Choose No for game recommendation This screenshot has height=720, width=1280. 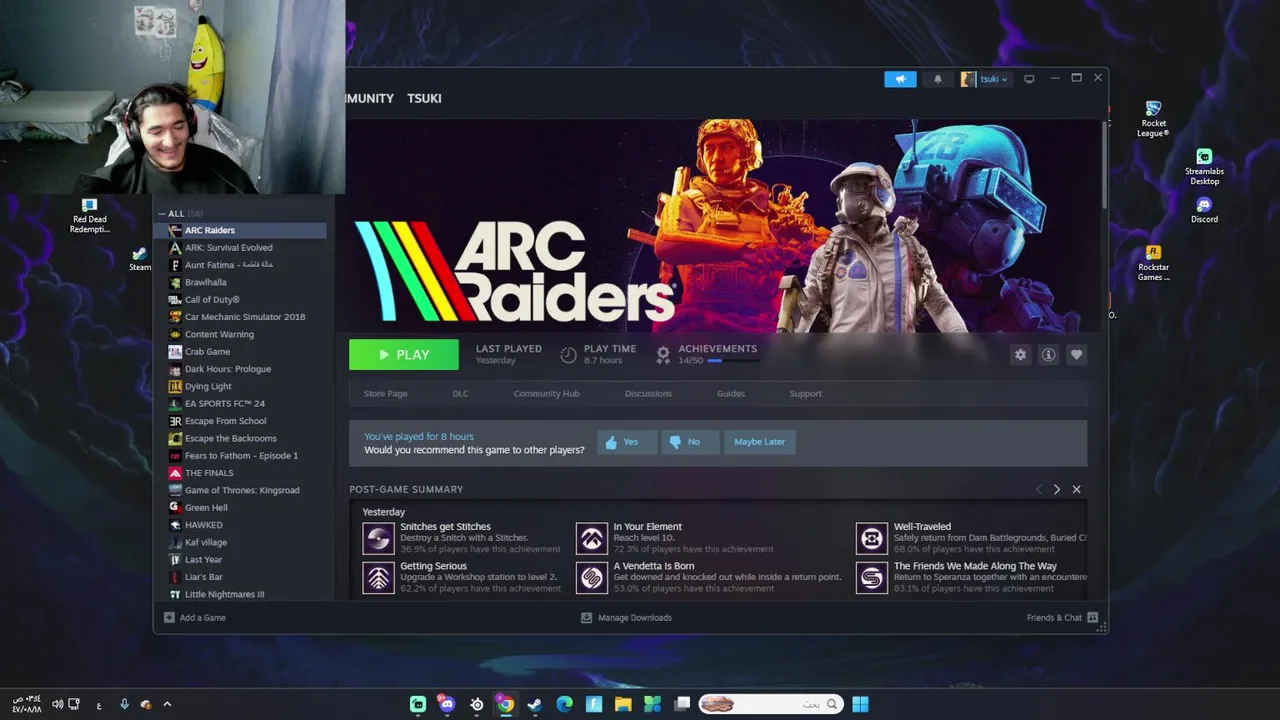tap(690, 442)
